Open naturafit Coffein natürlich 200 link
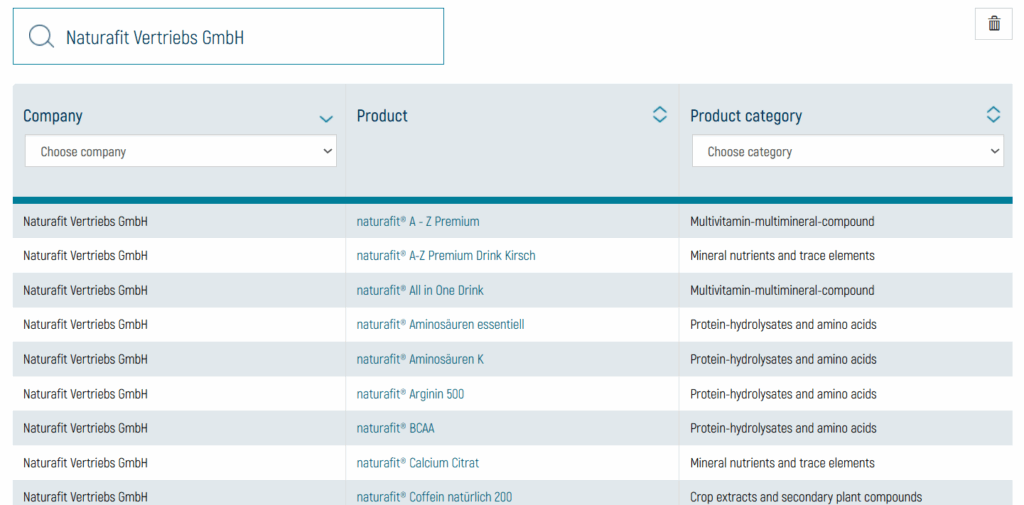The image size is (1024, 505). 434,497
